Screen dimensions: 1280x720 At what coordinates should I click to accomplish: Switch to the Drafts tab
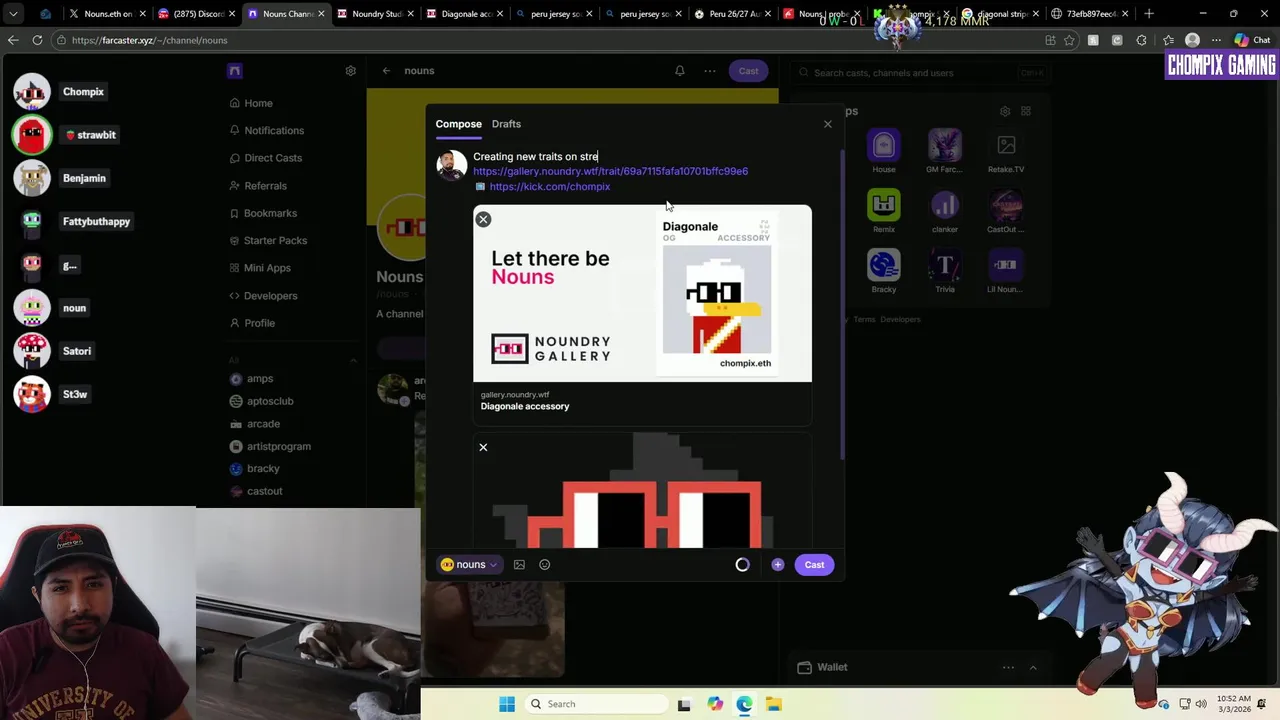(x=506, y=124)
